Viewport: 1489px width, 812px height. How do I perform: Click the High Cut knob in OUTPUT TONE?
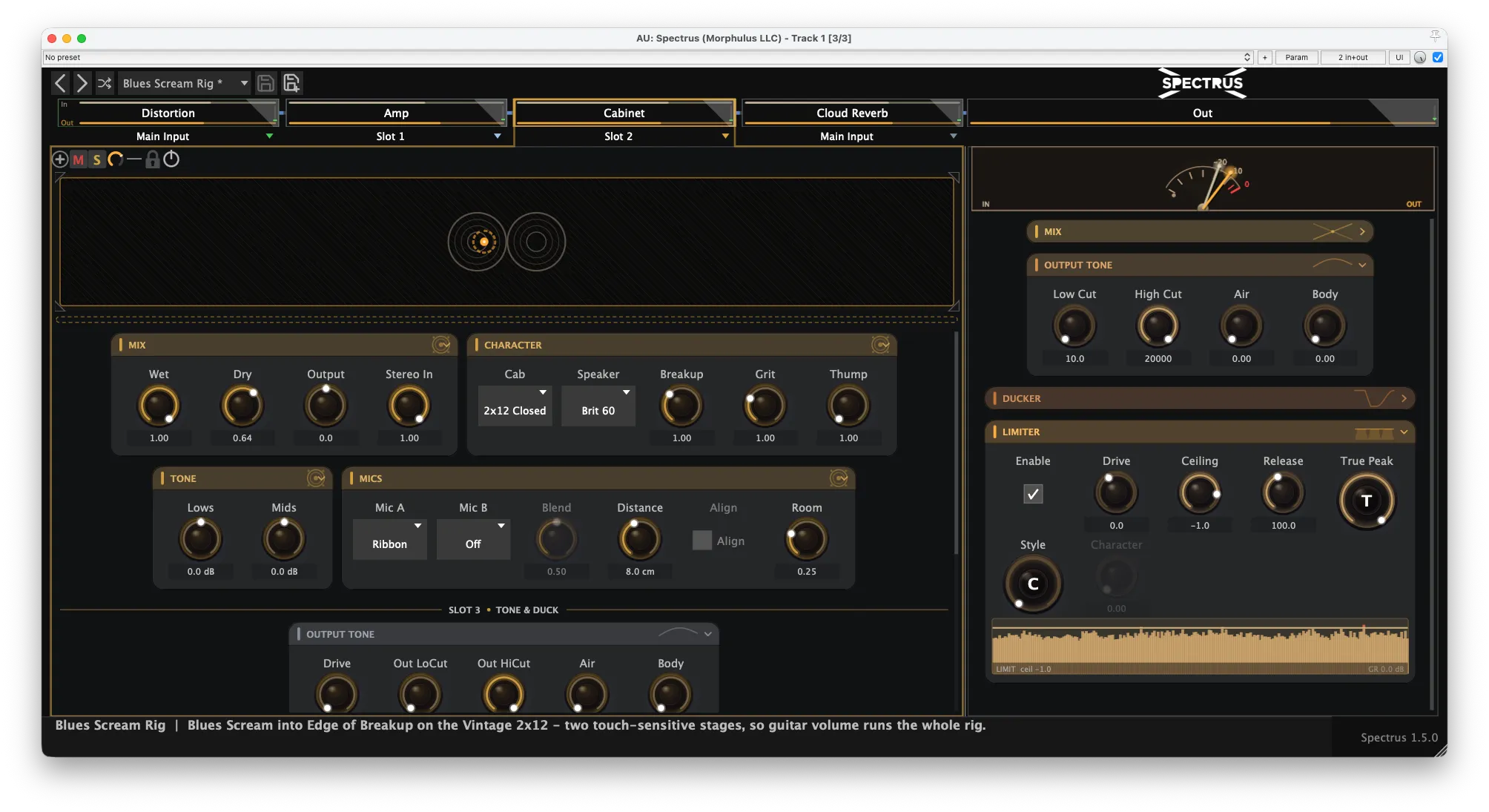pyautogui.click(x=1158, y=326)
